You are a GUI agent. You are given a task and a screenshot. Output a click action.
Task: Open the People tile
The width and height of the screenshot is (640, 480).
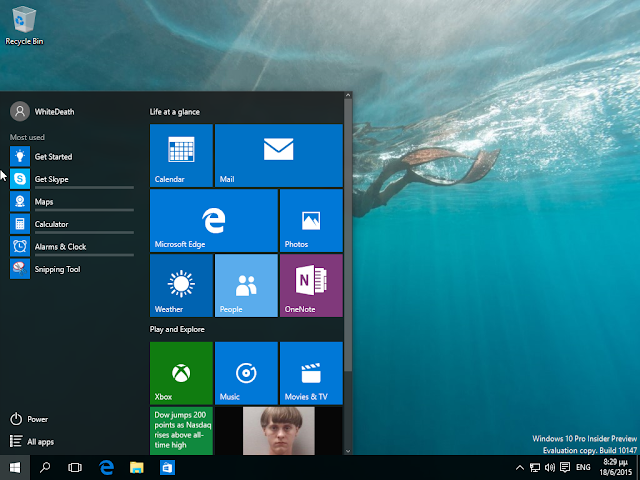[246, 285]
